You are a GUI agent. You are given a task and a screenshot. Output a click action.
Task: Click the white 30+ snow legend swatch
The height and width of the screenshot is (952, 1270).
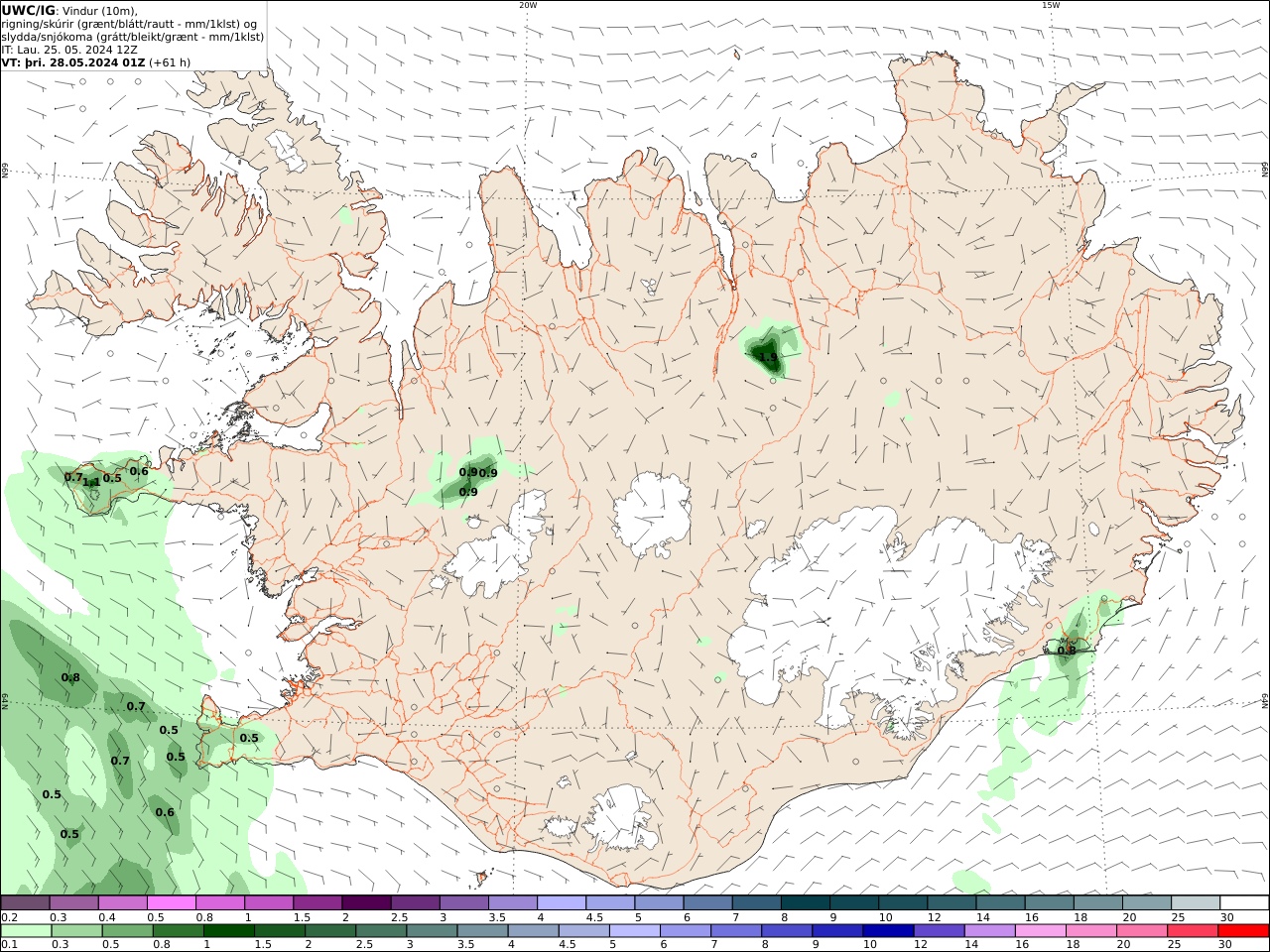1245,903
